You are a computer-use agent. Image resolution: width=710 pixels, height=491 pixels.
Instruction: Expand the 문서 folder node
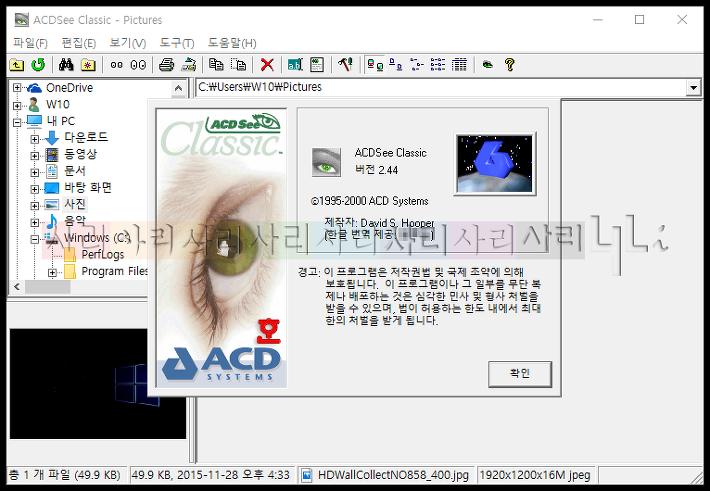34,172
